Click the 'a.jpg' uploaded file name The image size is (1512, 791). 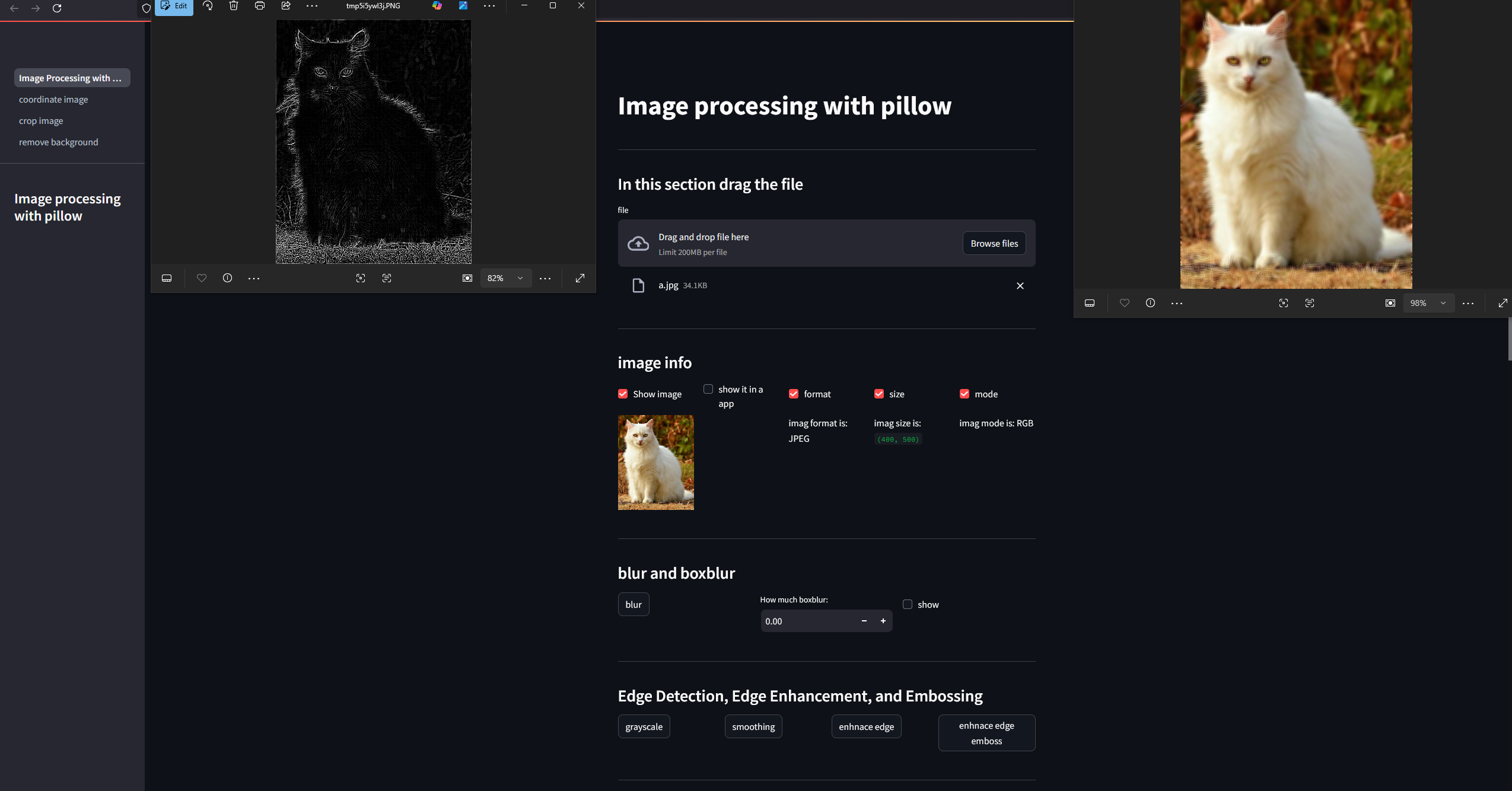pos(669,285)
